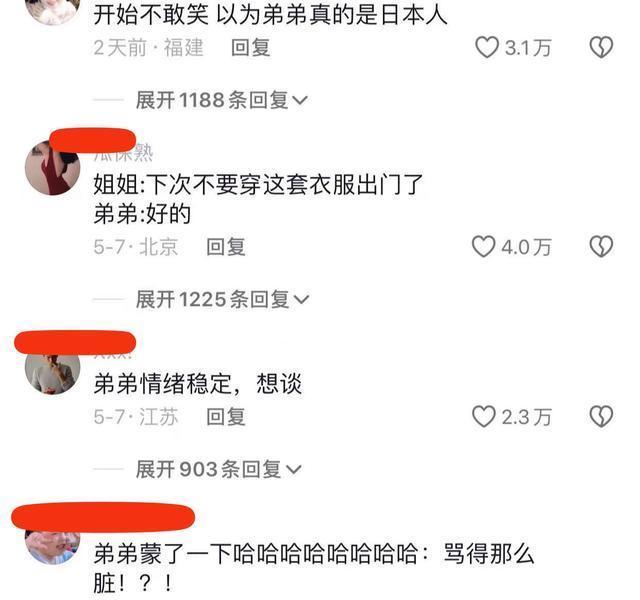Open avatar of 姐姐 comment author

coord(53,168)
